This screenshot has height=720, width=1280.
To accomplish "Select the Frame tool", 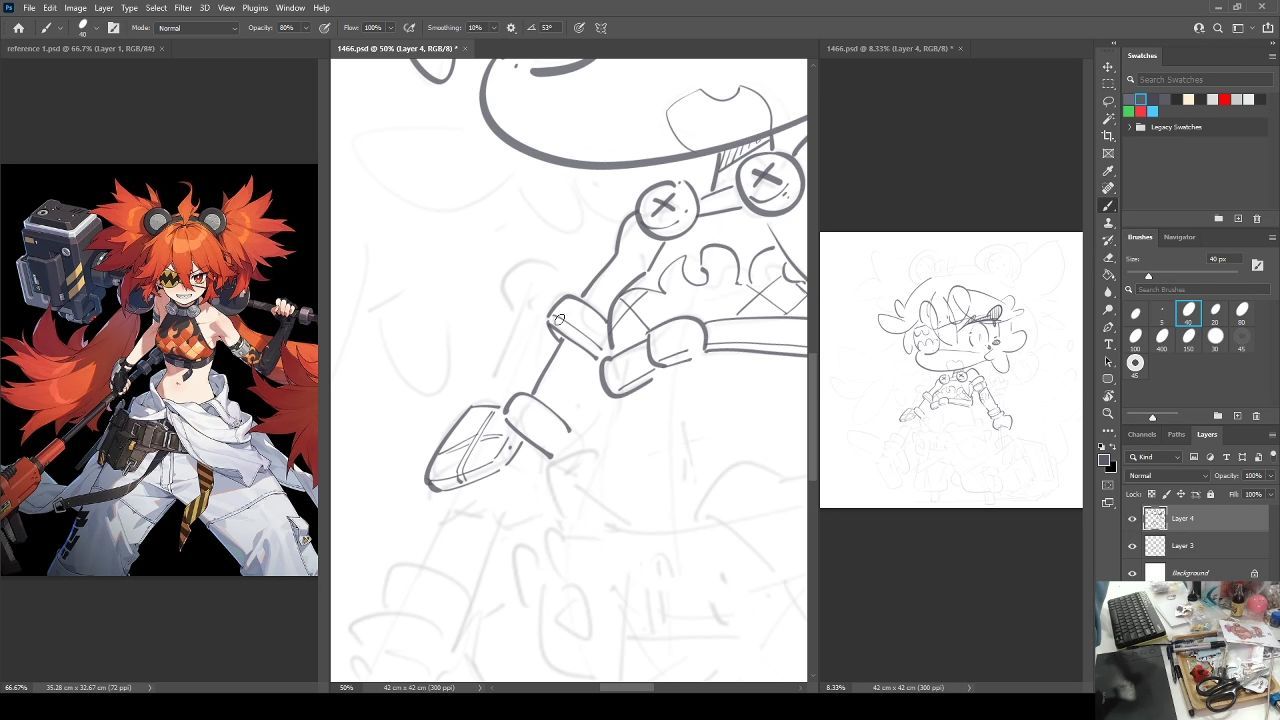I will (1108, 153).
